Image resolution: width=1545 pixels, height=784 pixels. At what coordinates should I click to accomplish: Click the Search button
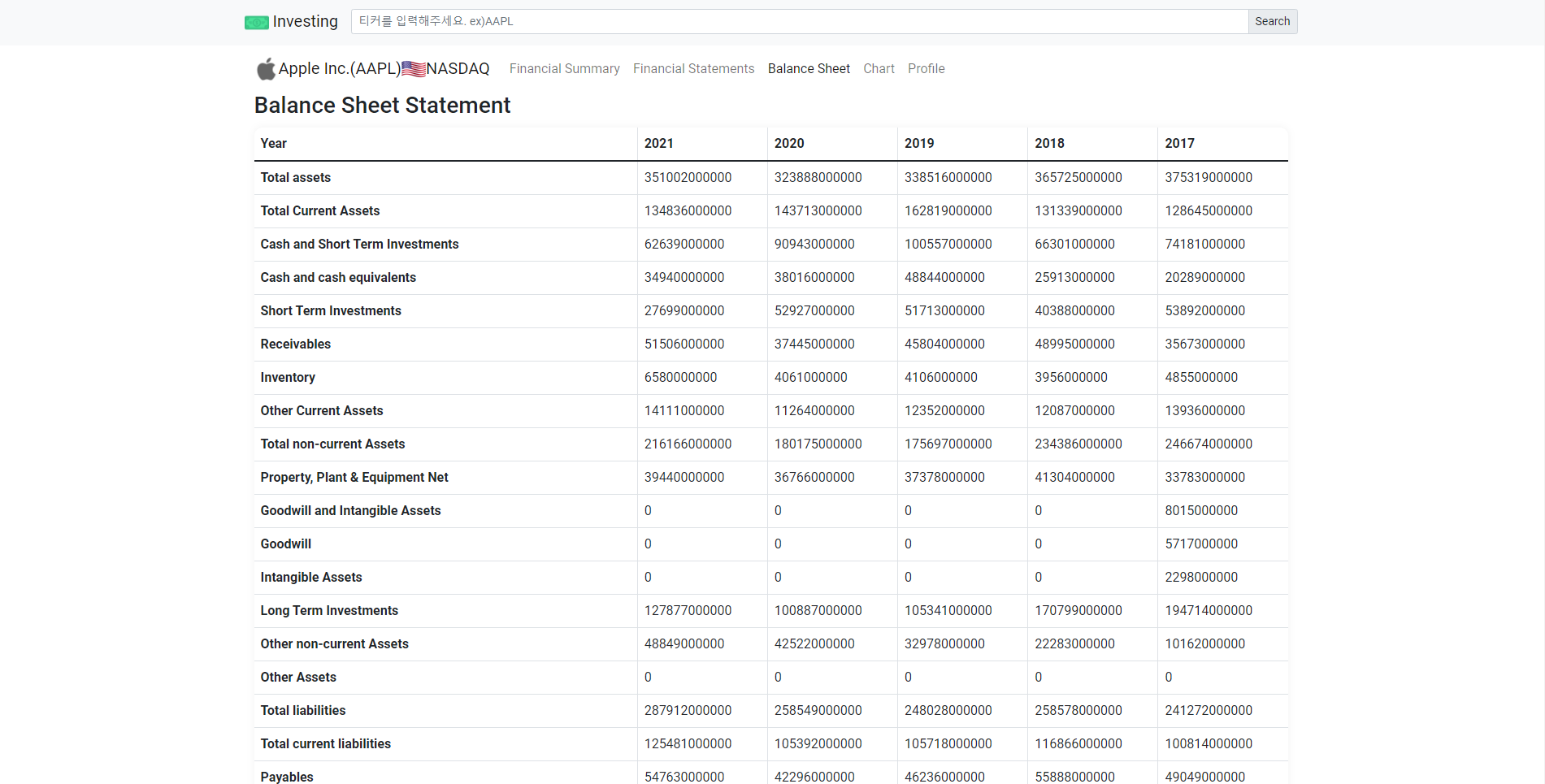pyautogui.click(x=1272, y=21)
